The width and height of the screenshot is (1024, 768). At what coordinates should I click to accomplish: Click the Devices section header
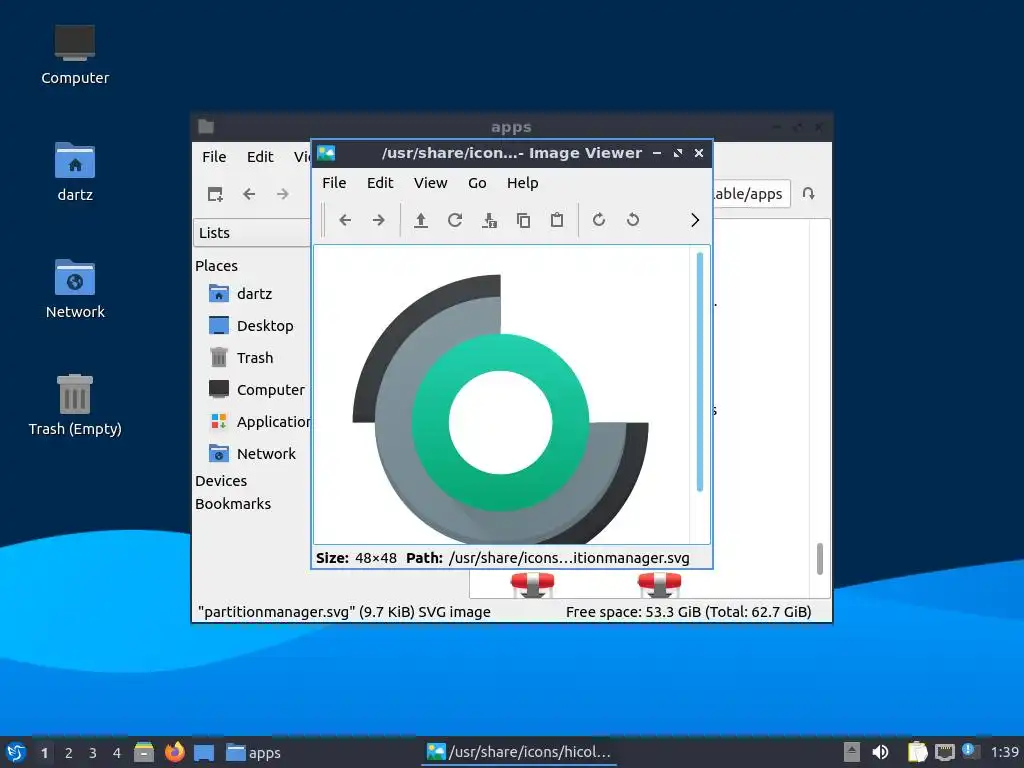(221, 481)
